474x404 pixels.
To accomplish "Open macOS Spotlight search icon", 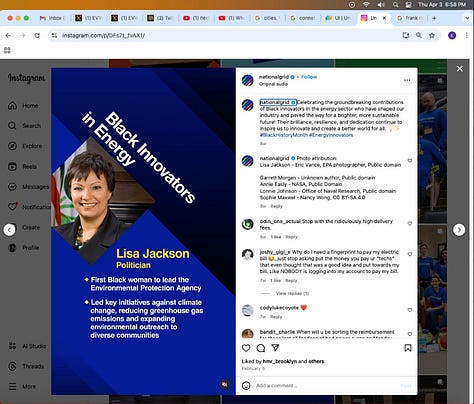I will click(395, 5).
